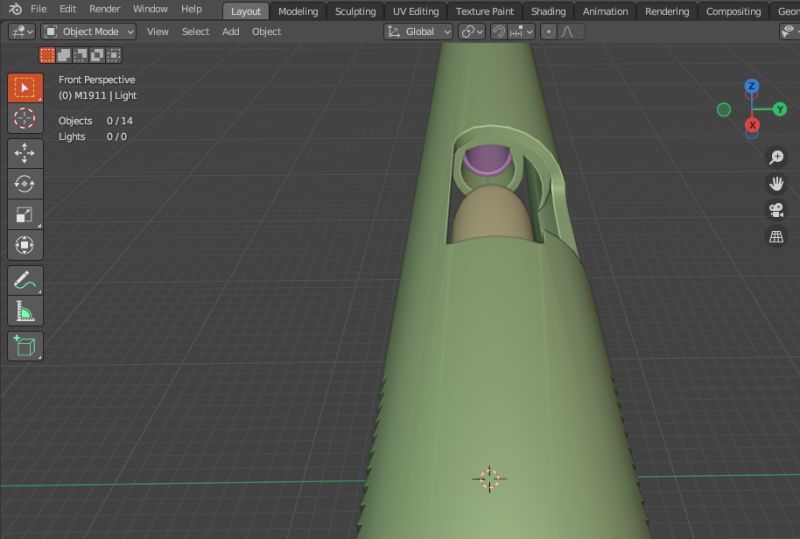
Task: Open the Render menu
Action: [105, 9]
